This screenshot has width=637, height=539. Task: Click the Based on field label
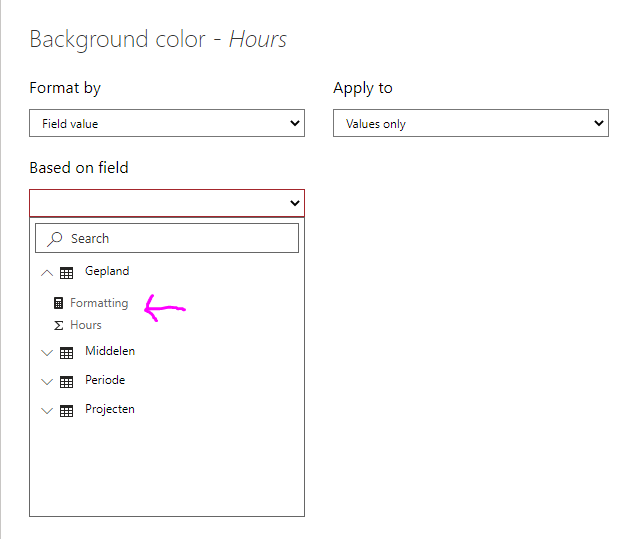(x=79, y=168)
